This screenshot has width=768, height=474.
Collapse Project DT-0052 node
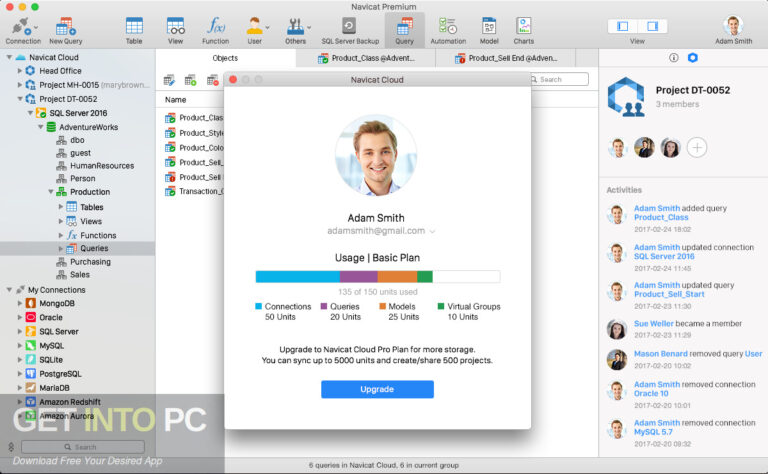[20, 99]
